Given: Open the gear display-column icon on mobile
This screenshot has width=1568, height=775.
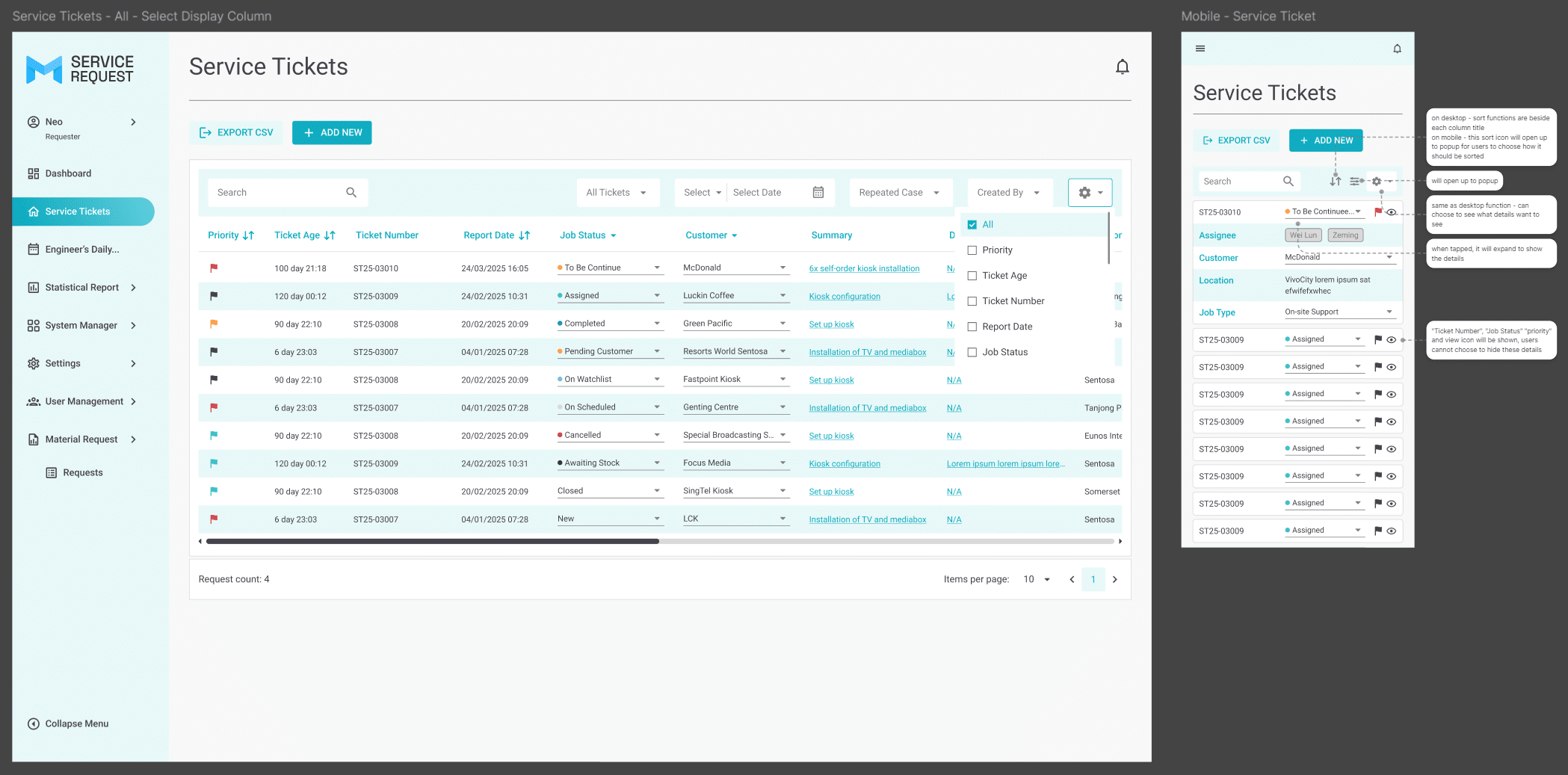Looking at the screenshot, I should [1377, 181].
